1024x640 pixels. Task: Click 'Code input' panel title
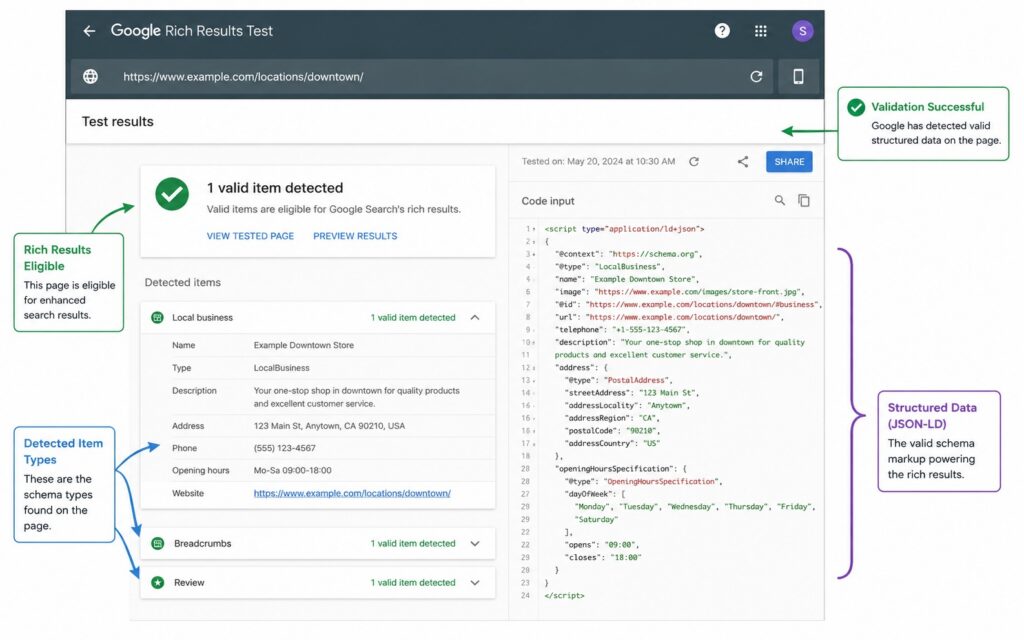548,201
